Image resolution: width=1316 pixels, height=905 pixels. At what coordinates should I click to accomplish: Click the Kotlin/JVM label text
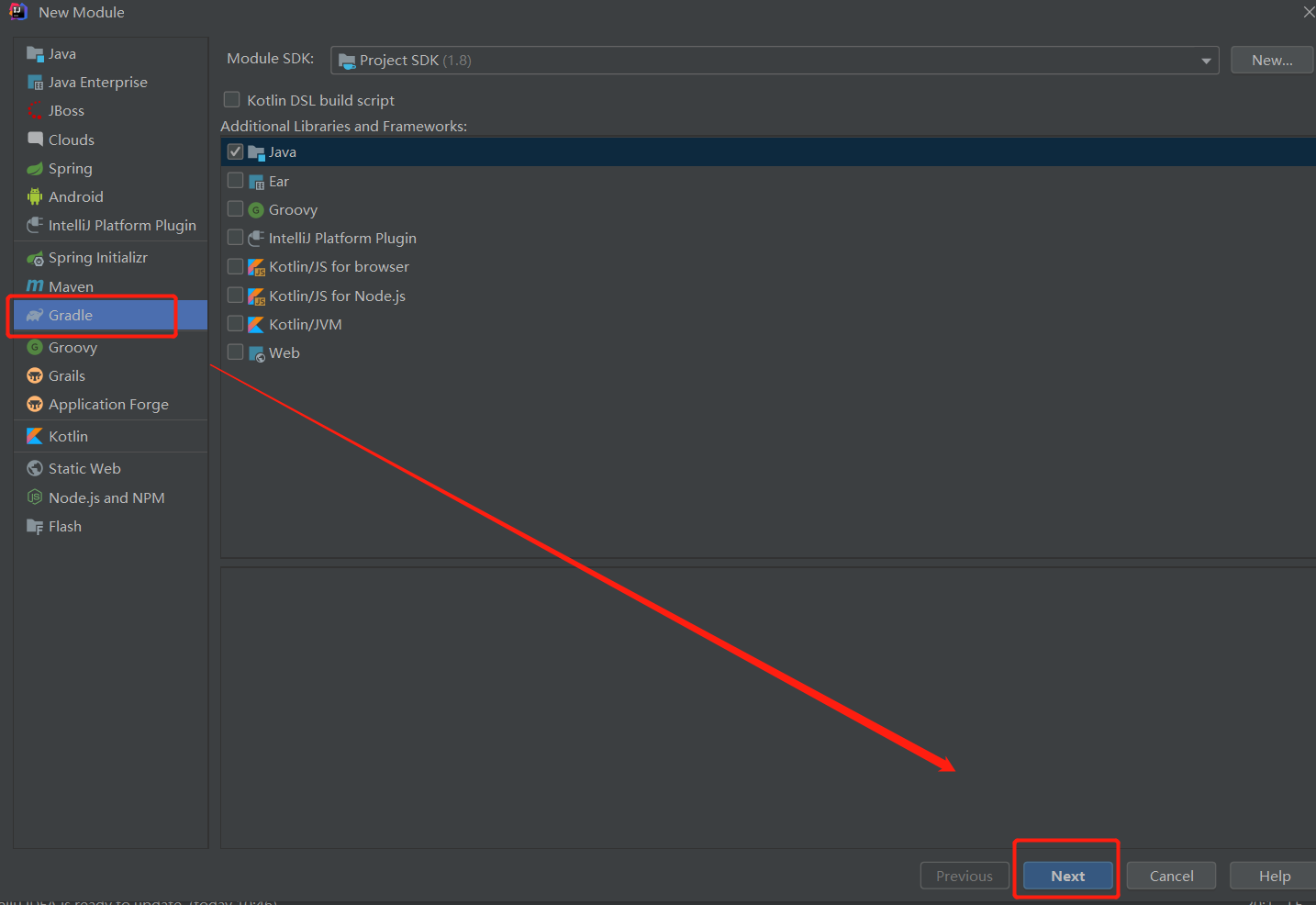(306, 324)
